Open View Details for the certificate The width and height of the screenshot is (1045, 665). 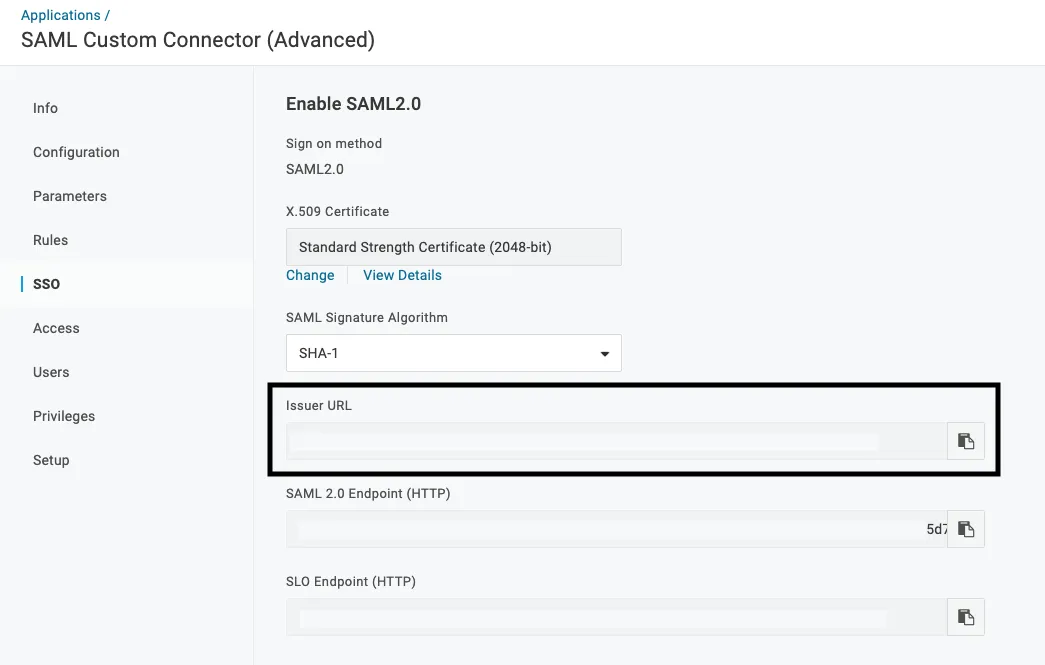(402, 275)
